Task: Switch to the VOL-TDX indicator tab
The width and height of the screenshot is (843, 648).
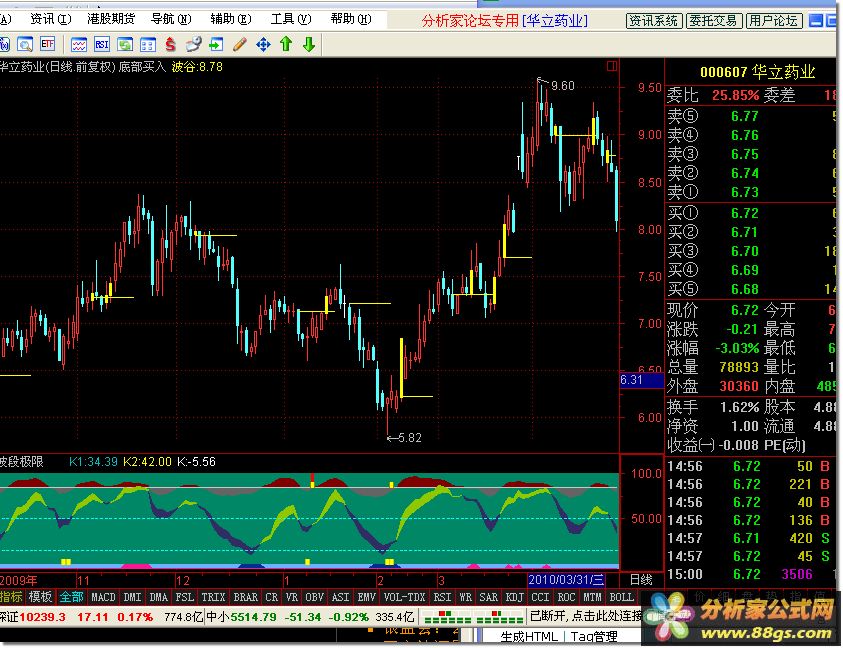Action: pyautogui.click(x=404, y=597)
